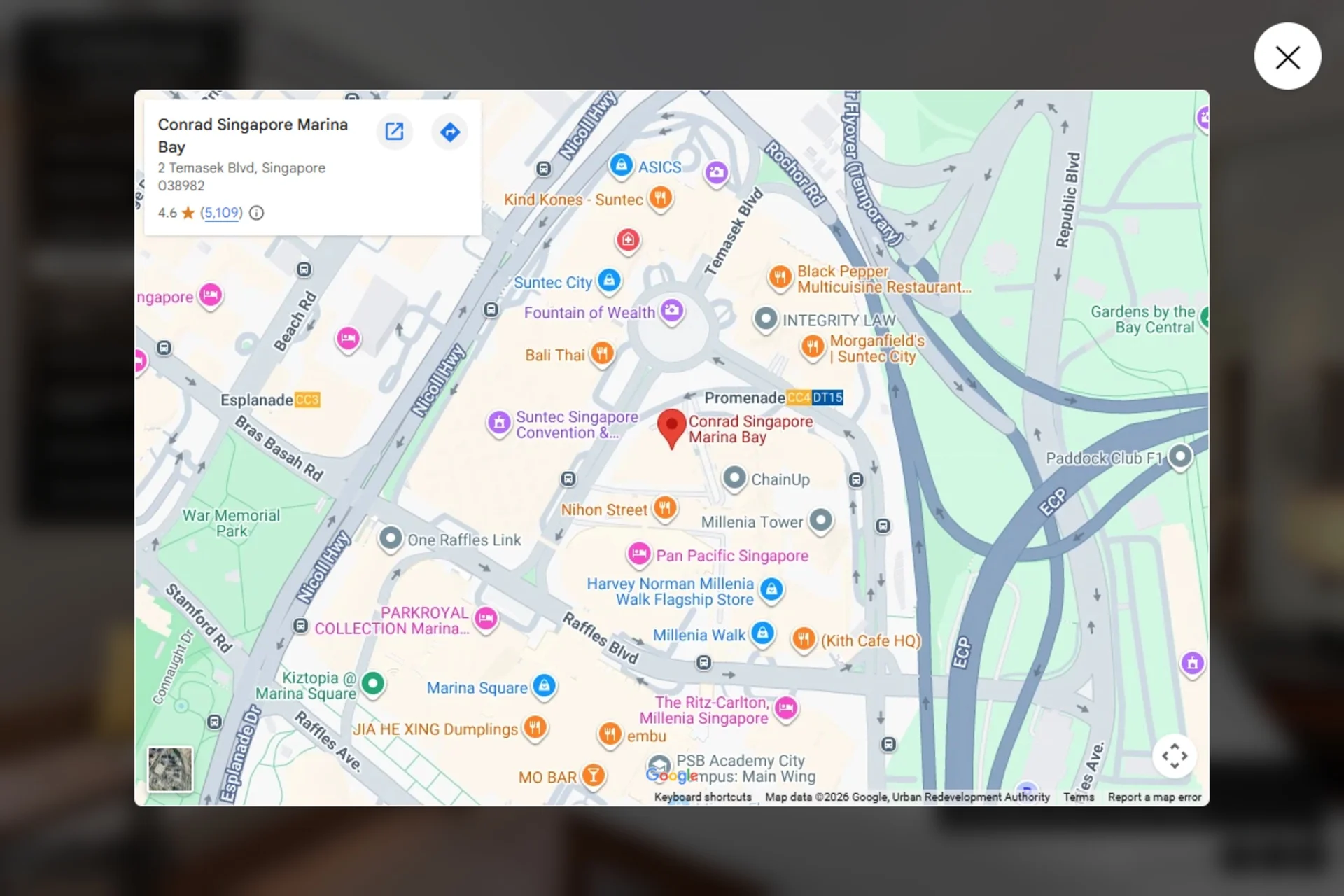Get directions to Conrad Singapore Marina Bay
Screen dimensions: 1344x896
450,132
